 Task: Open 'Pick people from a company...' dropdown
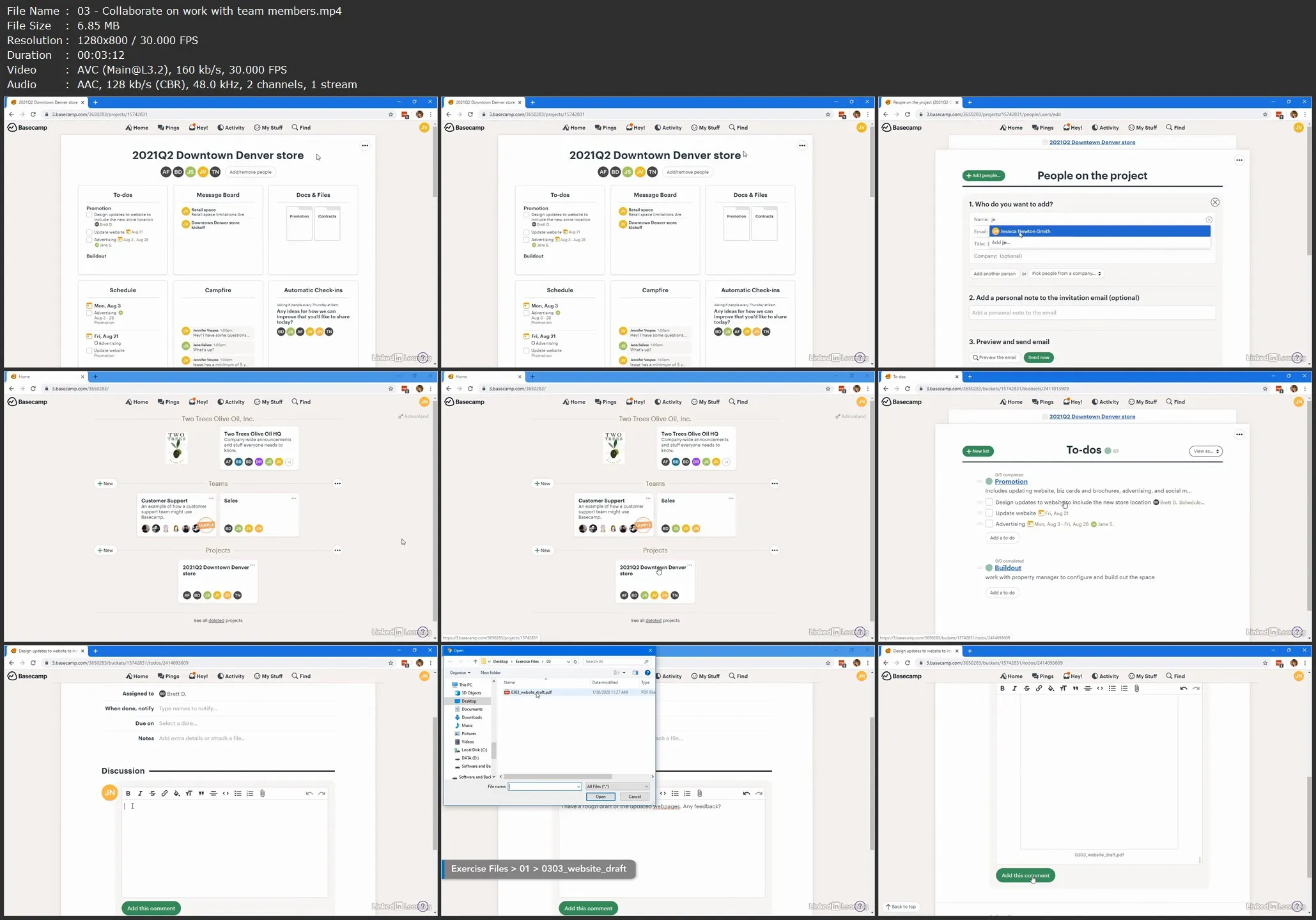point(1066,274)
